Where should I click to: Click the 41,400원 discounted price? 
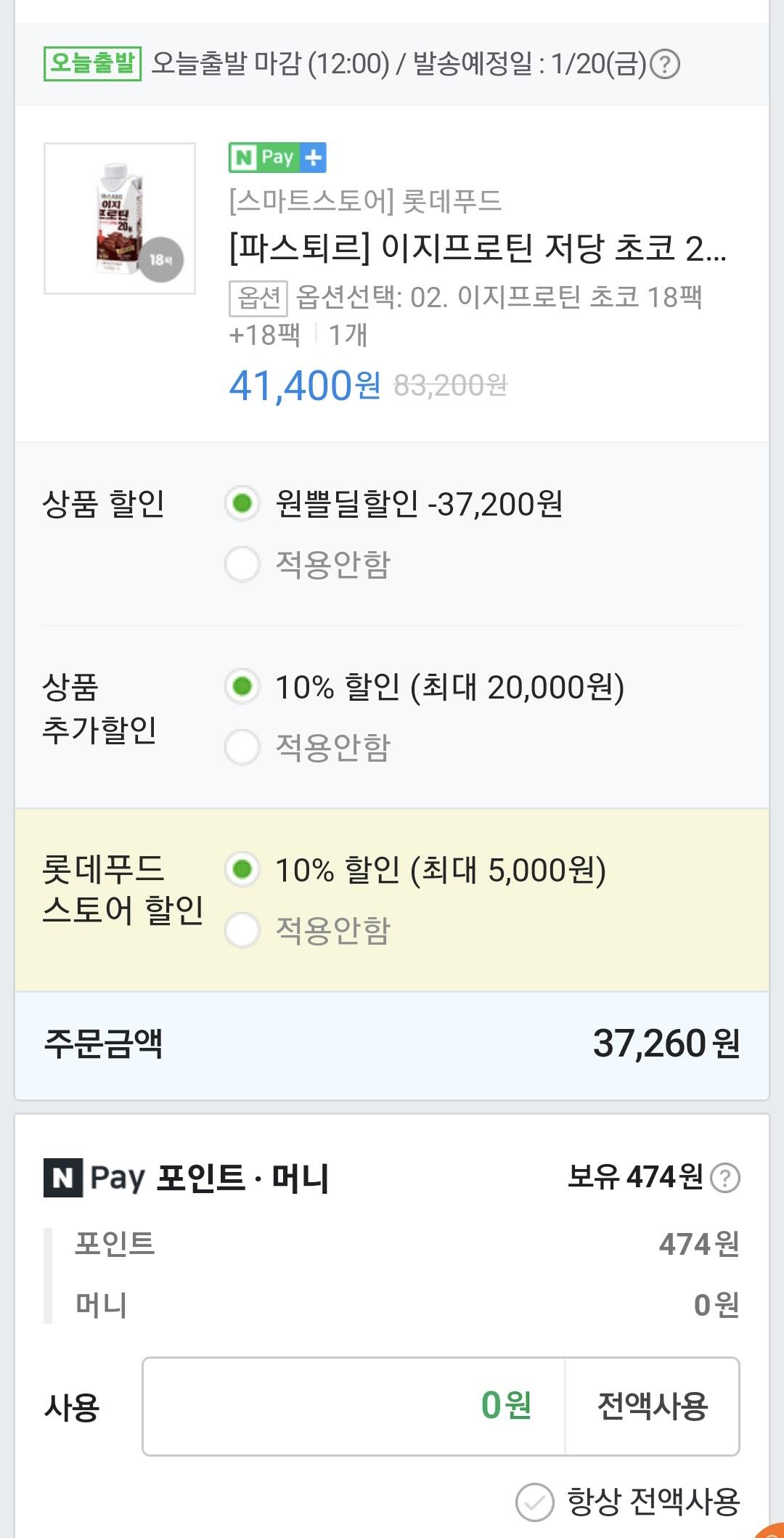pos(304,386)
